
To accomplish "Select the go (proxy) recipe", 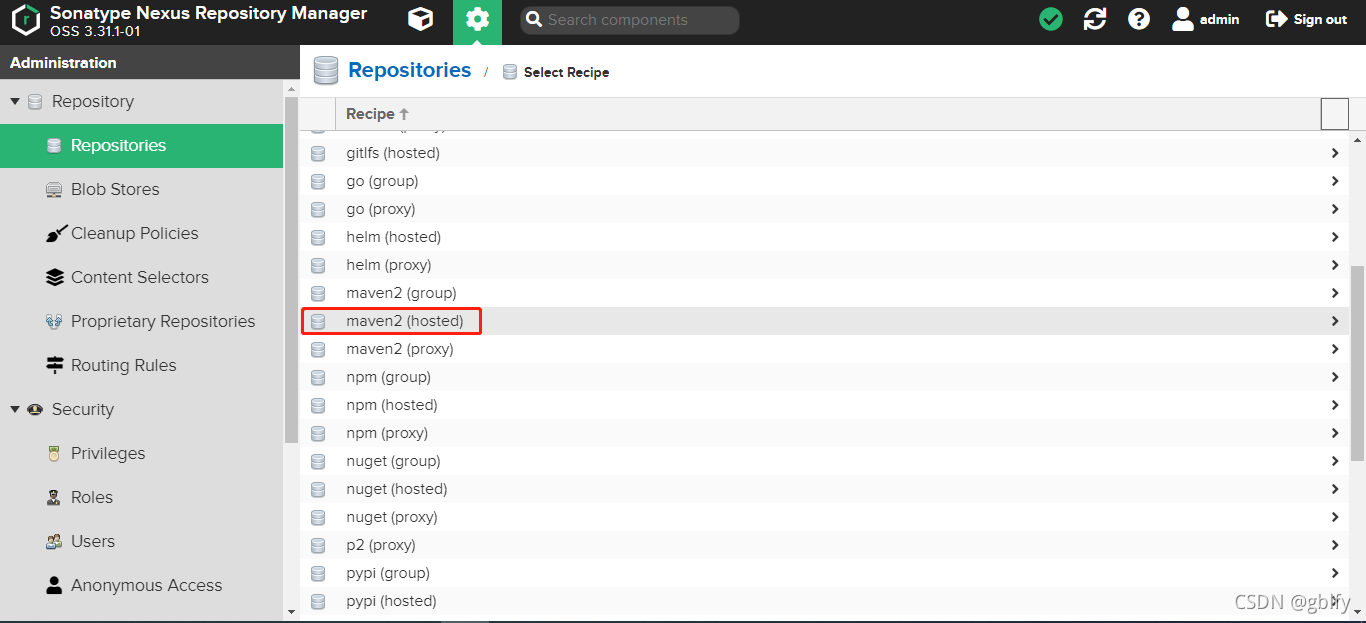I will pyautogui.click(x=825, y=209).
